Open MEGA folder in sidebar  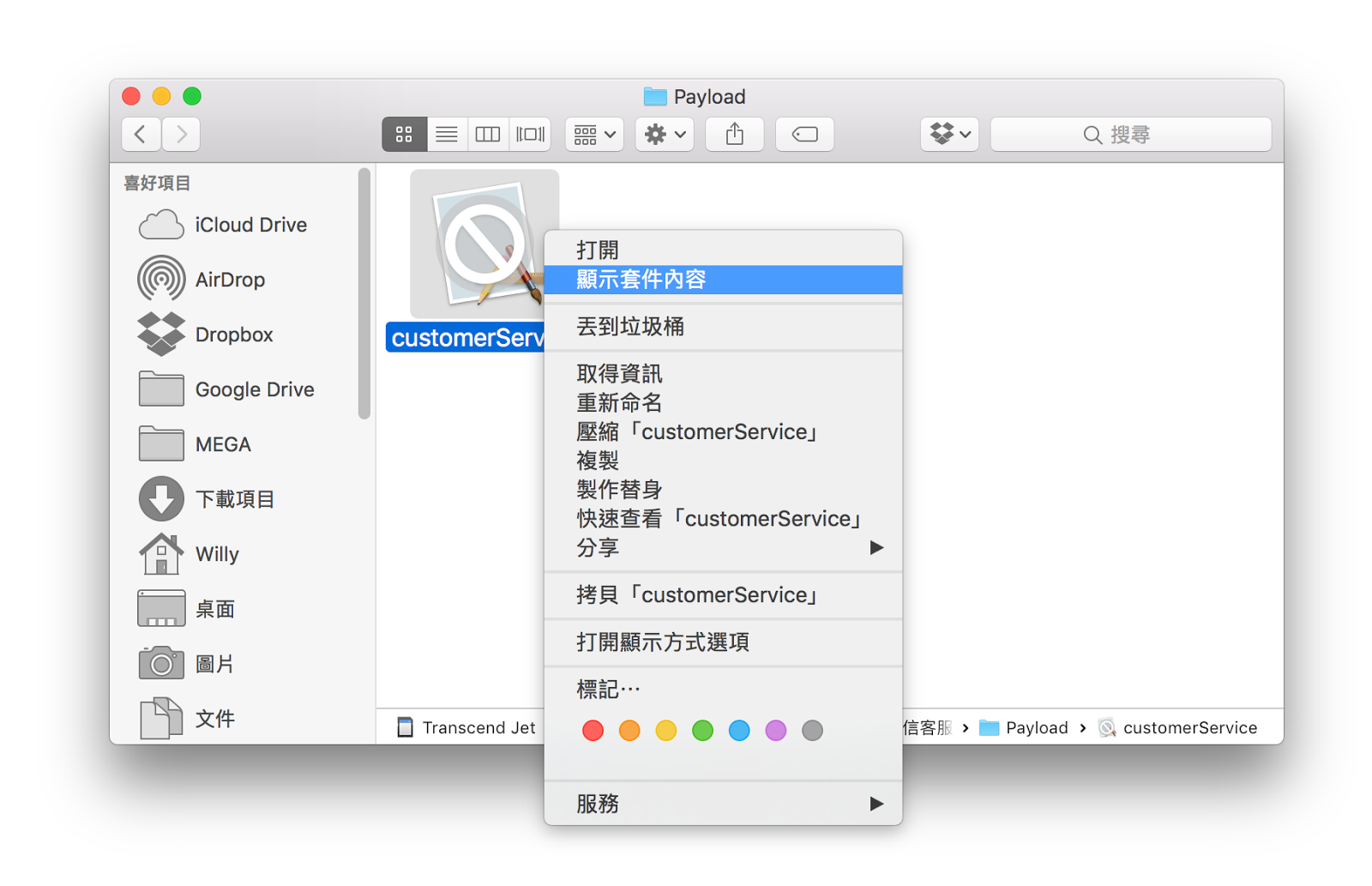click(195, 444)
